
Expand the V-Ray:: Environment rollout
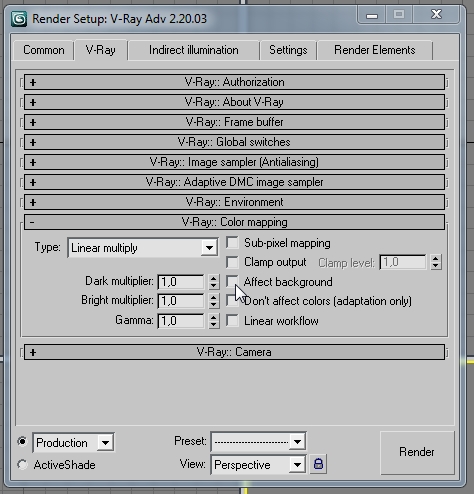pyautogui.click(x=234, y=202)
